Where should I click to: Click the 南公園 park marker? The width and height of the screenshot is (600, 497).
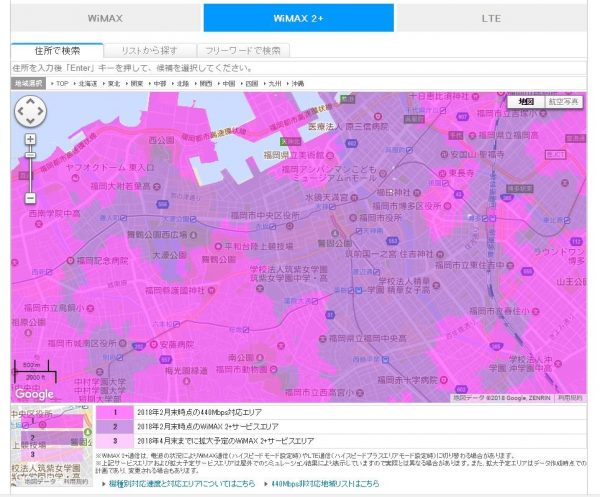point(260,357)
